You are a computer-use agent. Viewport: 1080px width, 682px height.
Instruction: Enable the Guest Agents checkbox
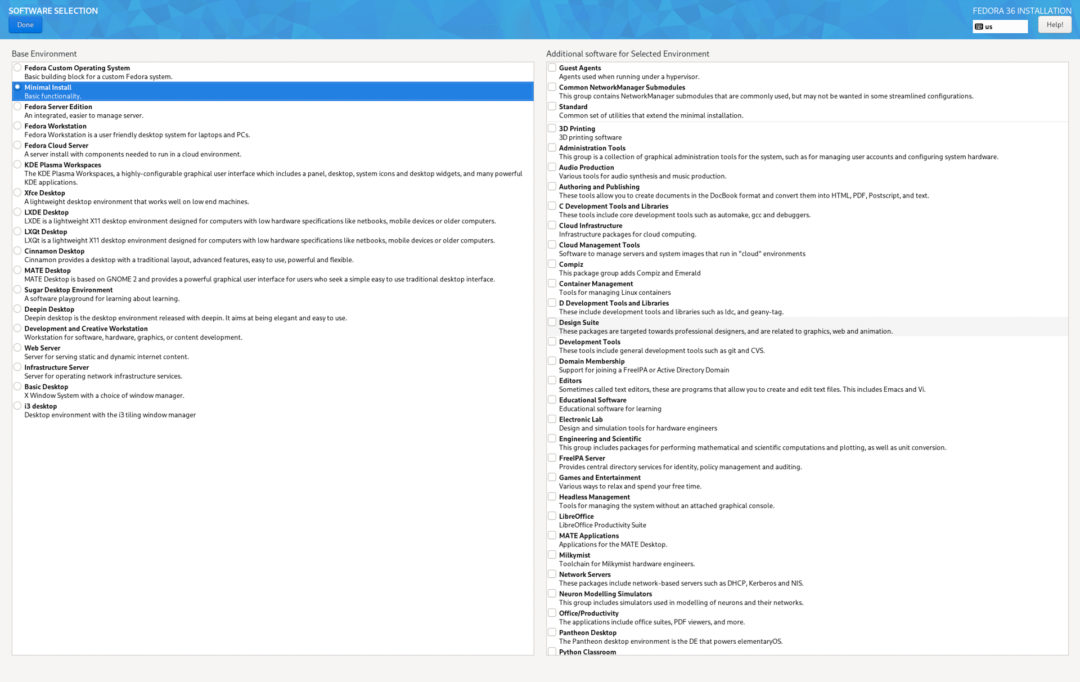click(x=552, y=68)
